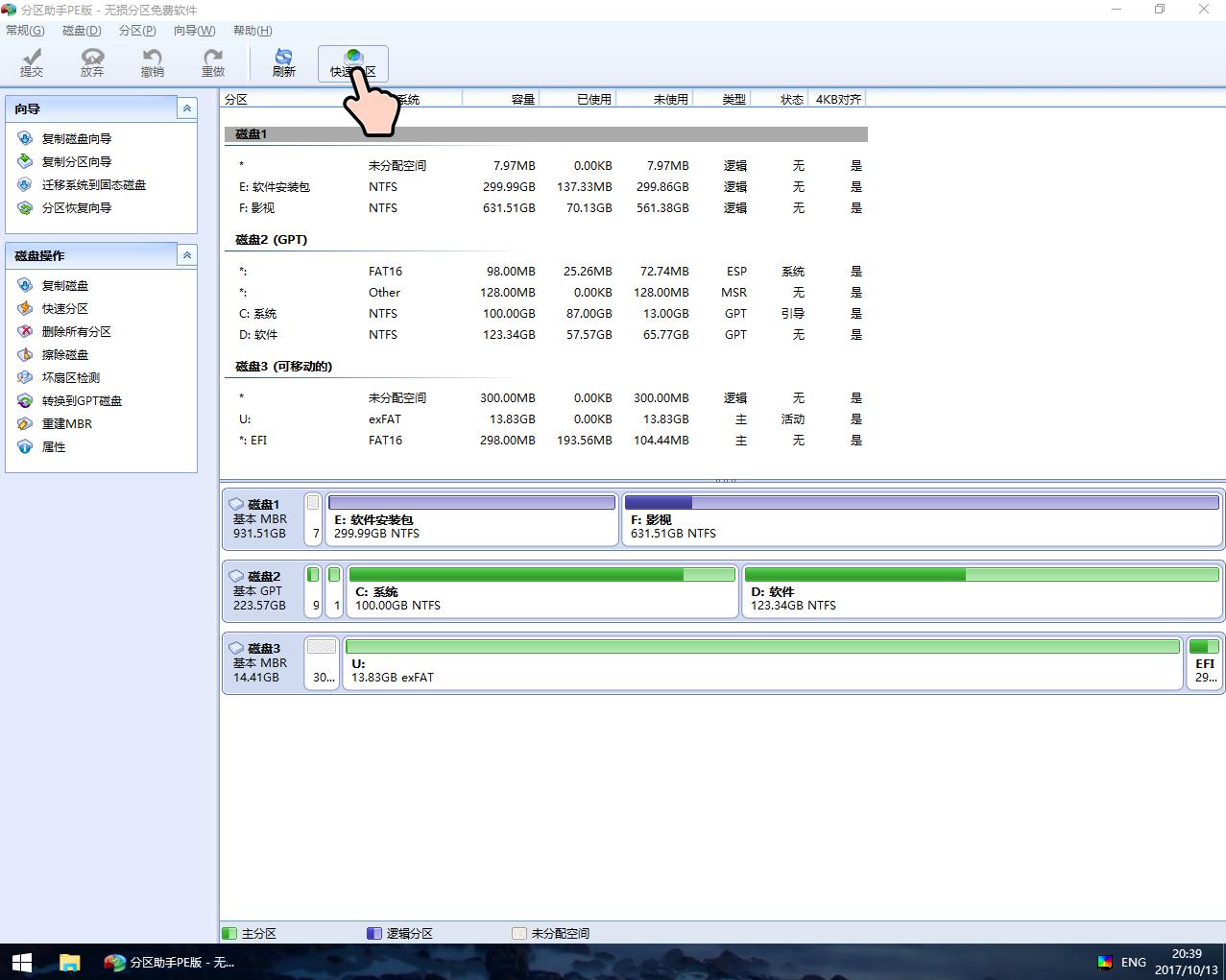Click the 放弃 (discard) toolbar icon

point(92,63)
